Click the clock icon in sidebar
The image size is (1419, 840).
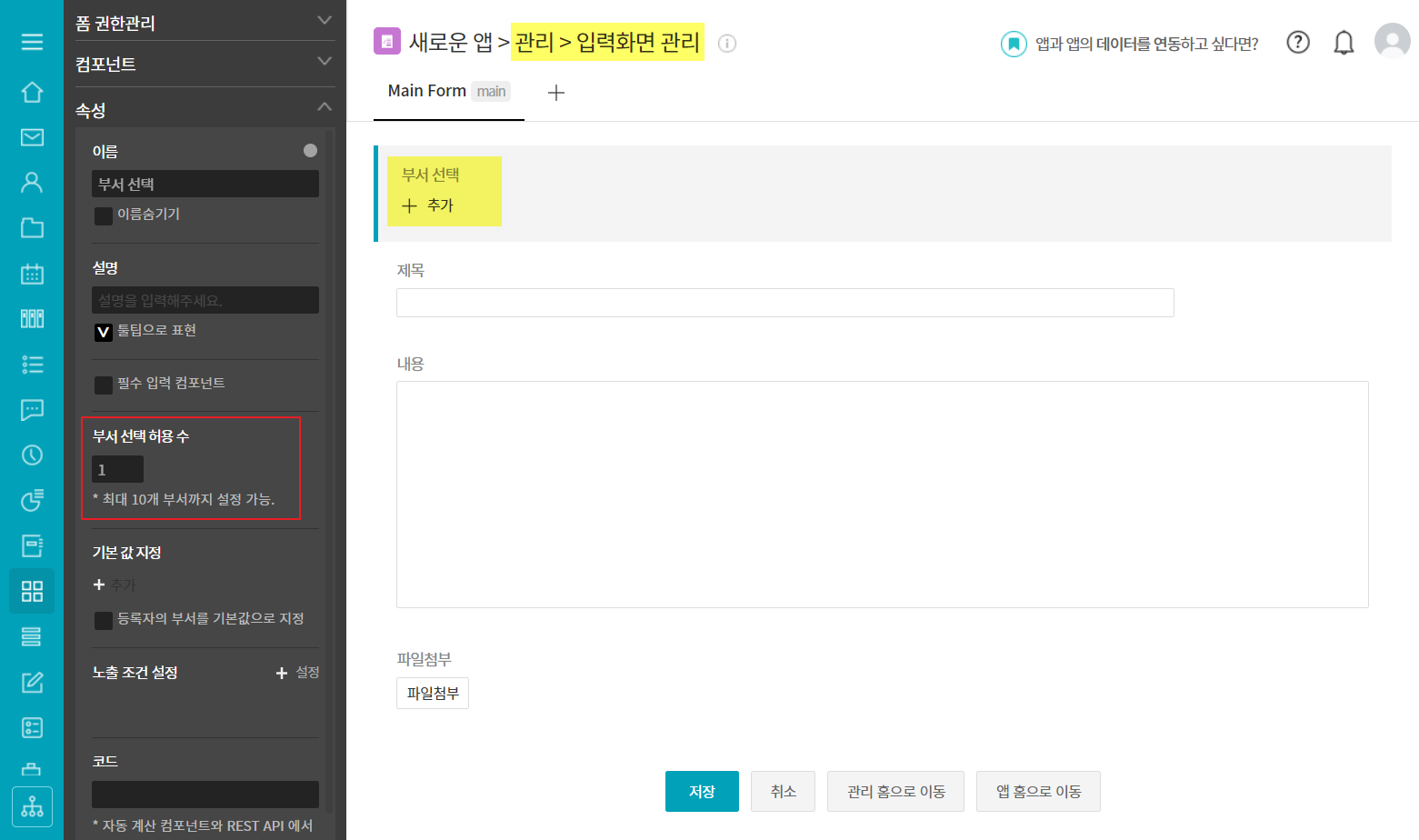tap(32, 455)
